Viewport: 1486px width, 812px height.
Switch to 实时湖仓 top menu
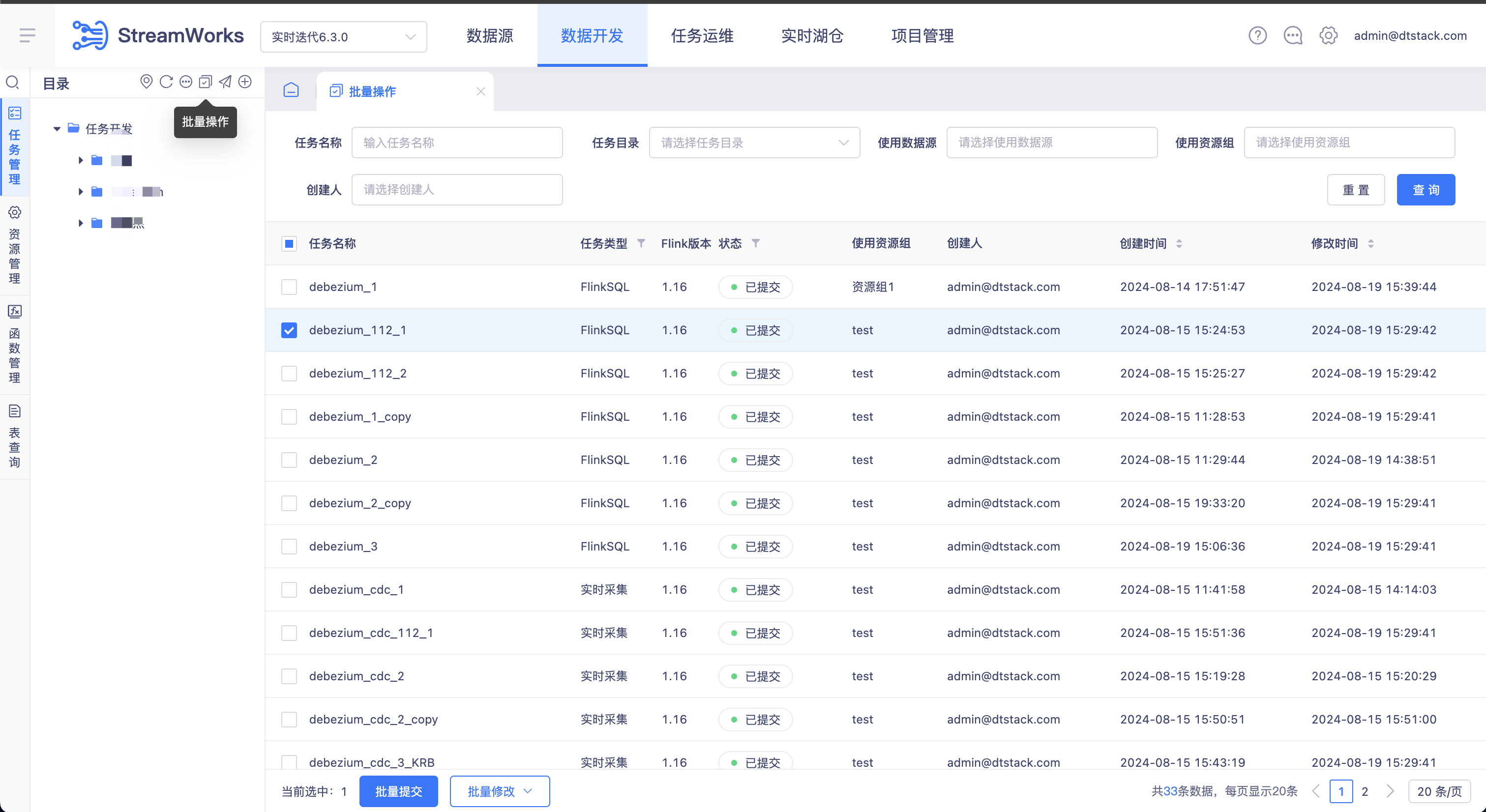(x=812, y=36)
